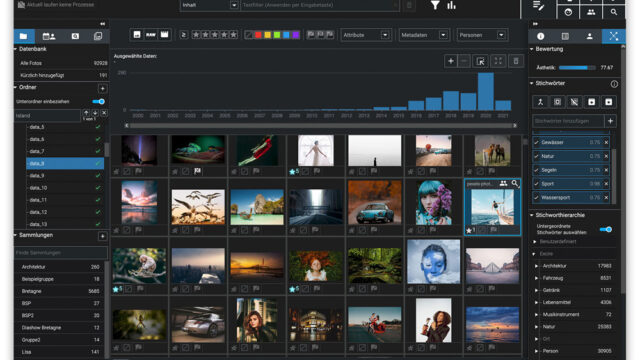Open the Metadaten dropdown
This screenshot has width=640, height=360.
[424, 35]
